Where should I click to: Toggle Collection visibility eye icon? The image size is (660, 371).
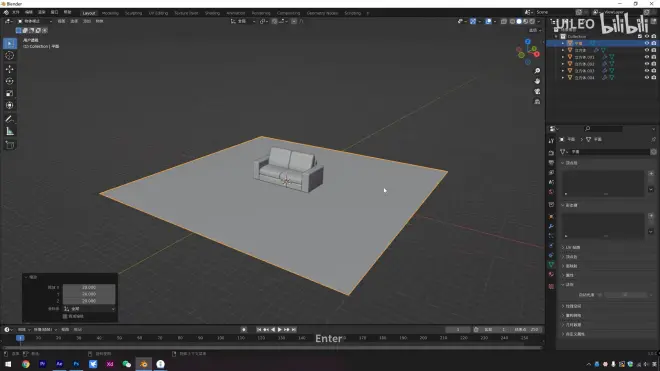tap(647, 37)
